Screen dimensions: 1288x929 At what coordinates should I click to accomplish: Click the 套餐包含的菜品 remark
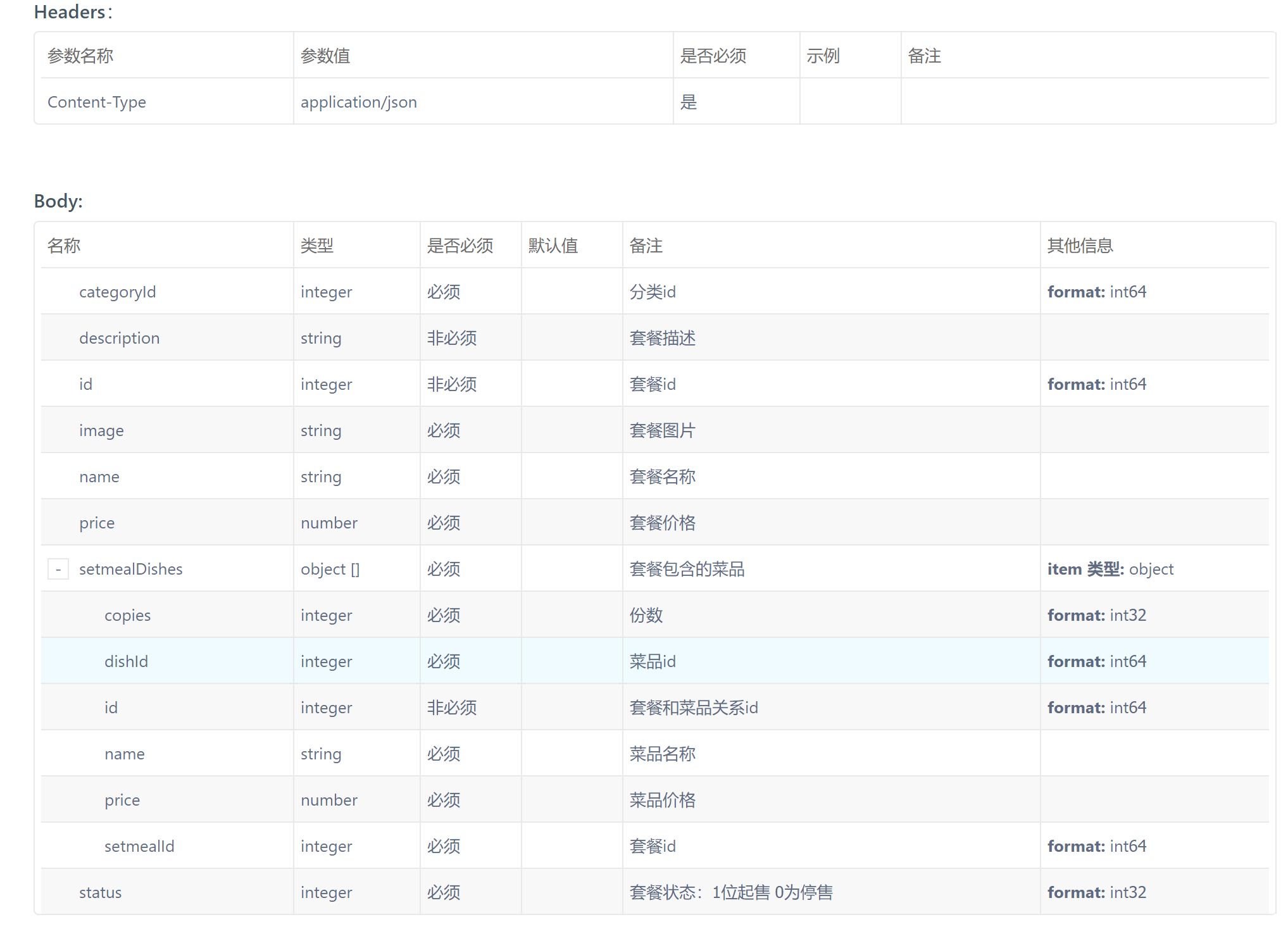pos(687,569)
